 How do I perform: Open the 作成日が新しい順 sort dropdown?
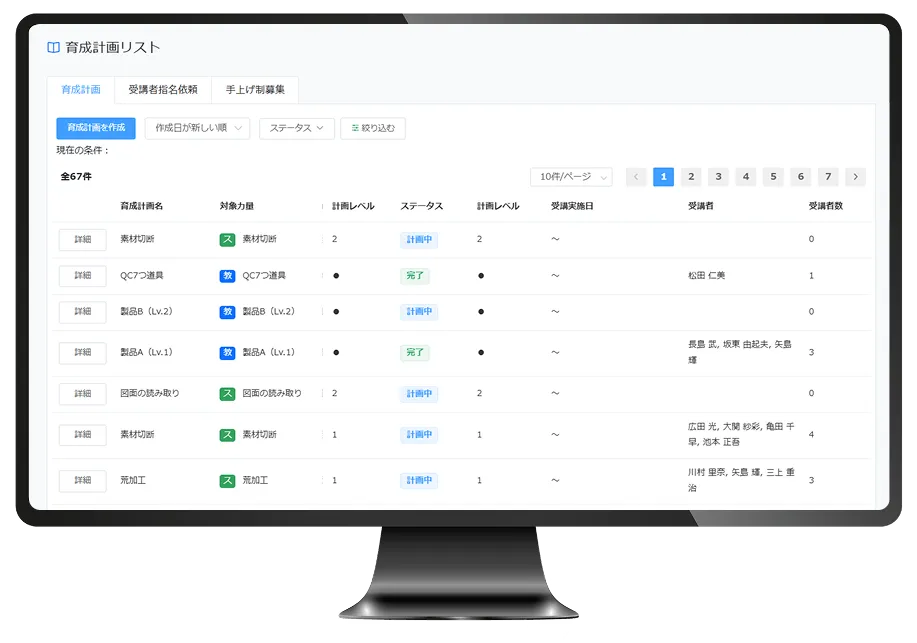[x=197, y=128]
